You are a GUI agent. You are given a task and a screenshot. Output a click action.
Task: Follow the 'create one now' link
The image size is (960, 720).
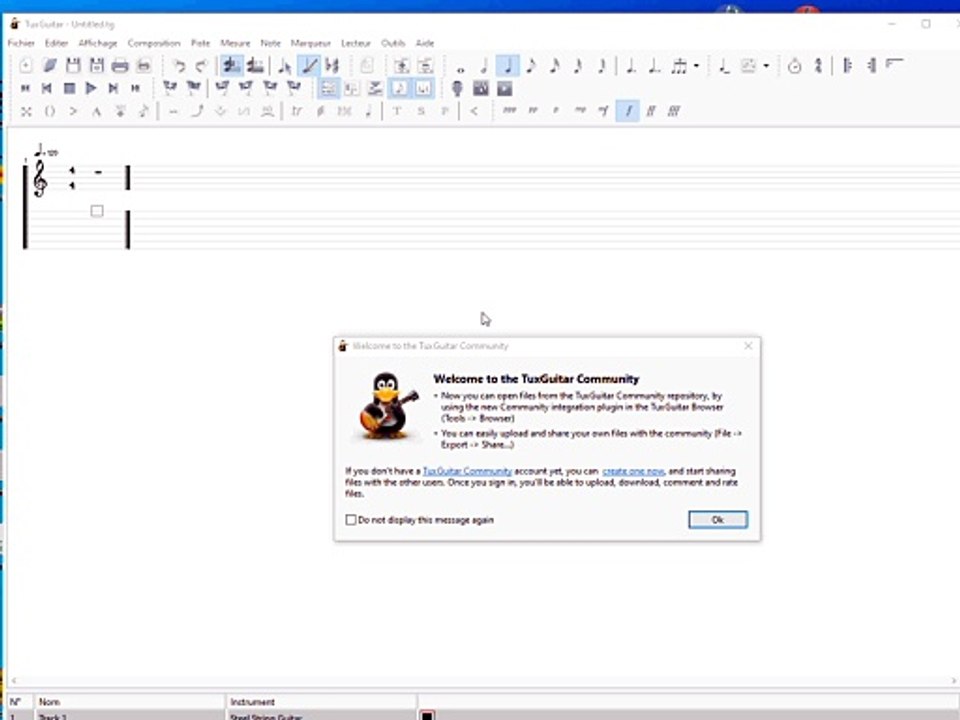coord(633,471)
